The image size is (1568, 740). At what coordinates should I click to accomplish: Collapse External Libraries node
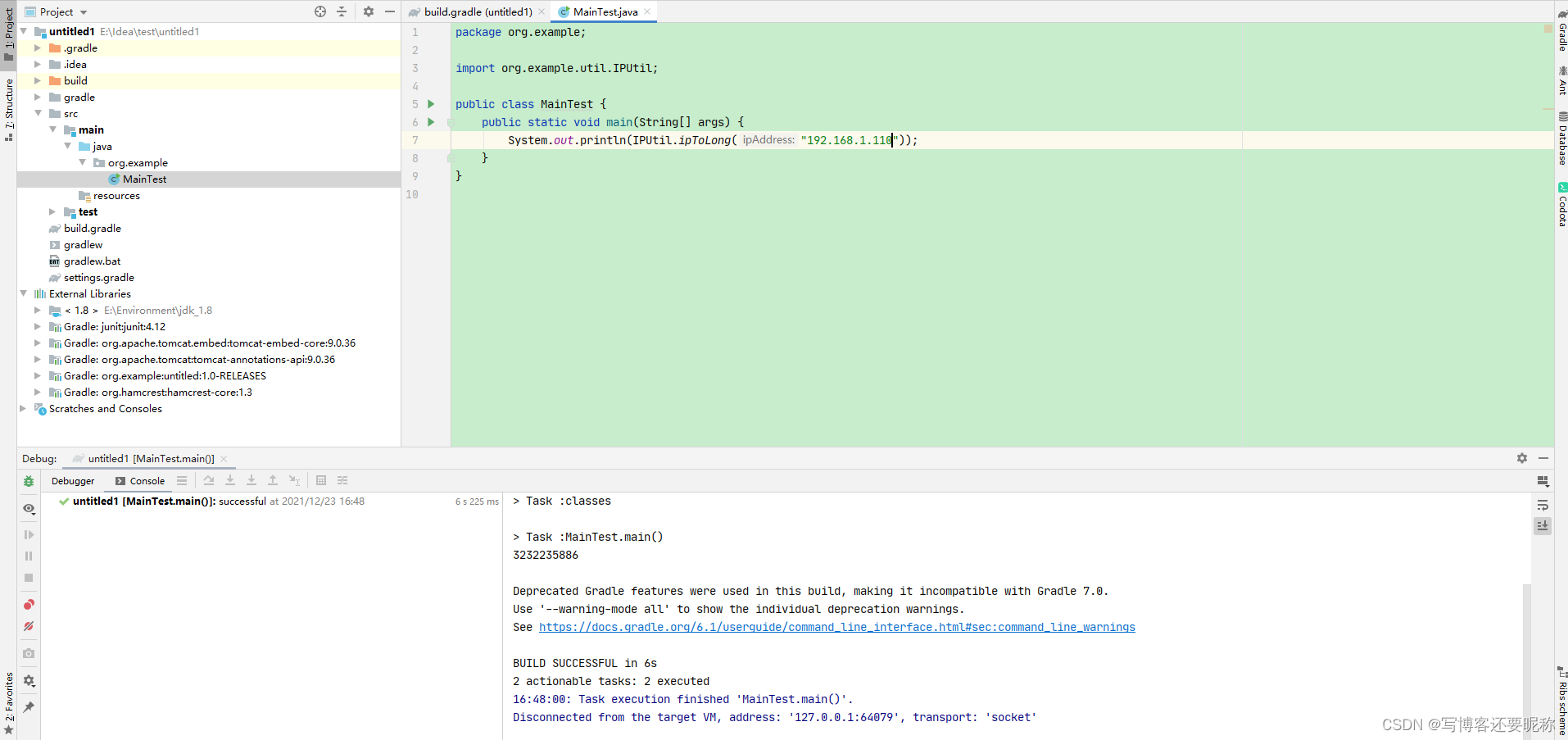point(24,293)
